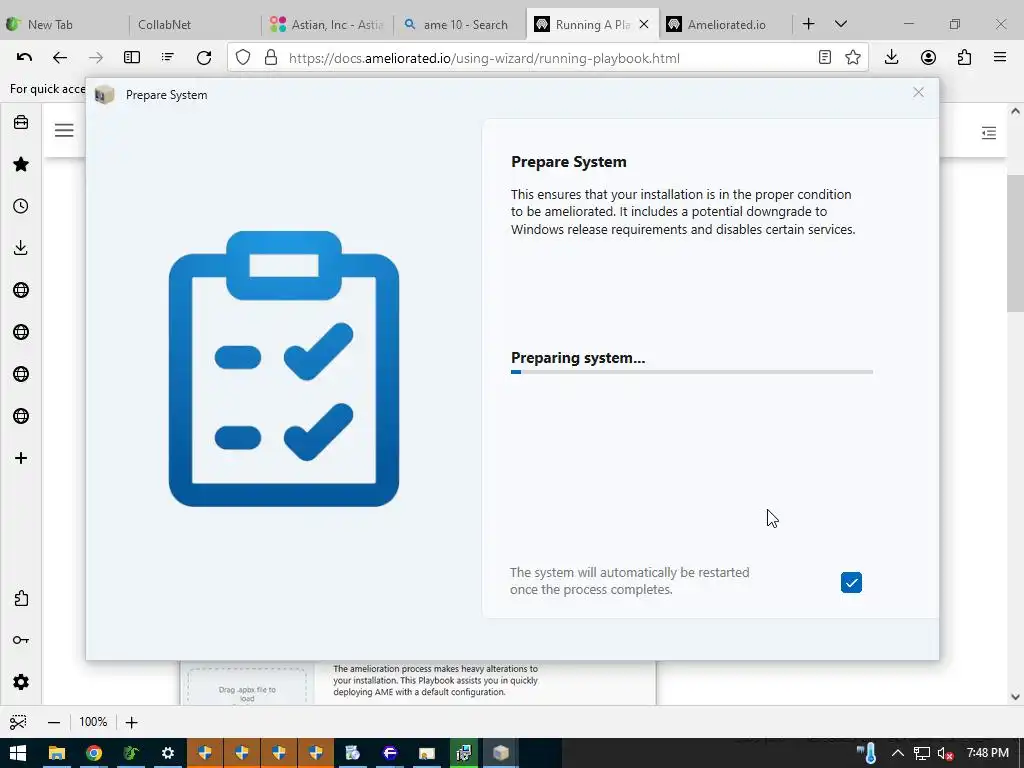1024x768 pixels.
Task: Open the tab list view icon
Action: pos(168,57)
